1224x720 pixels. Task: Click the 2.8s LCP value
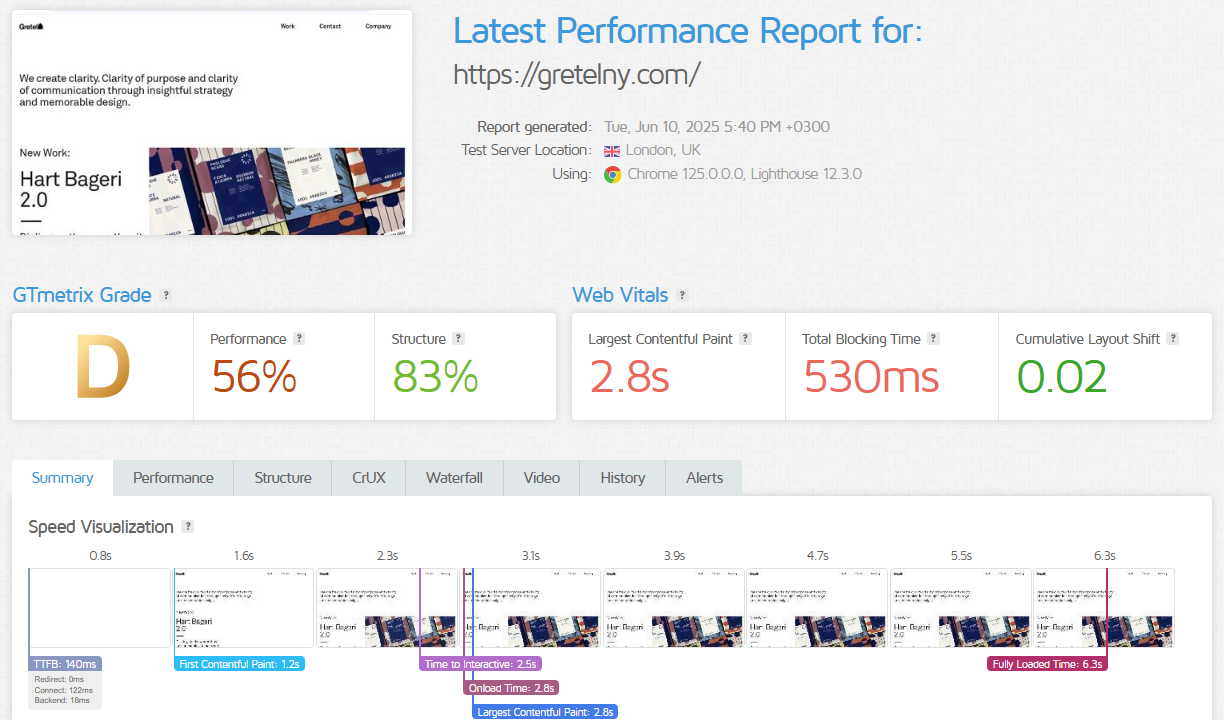(628, 377)
